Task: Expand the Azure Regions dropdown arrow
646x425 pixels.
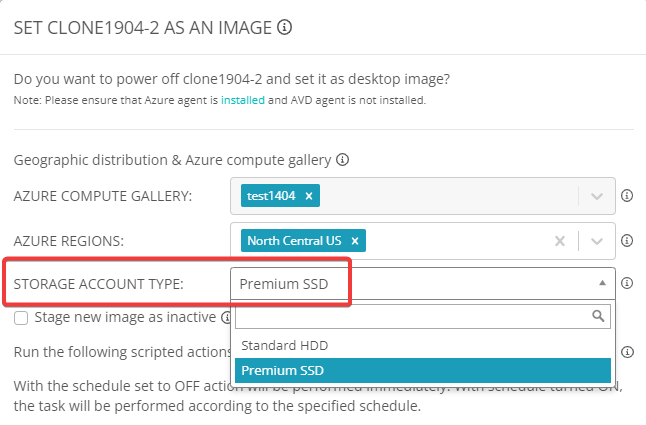Action: (597, 240)
